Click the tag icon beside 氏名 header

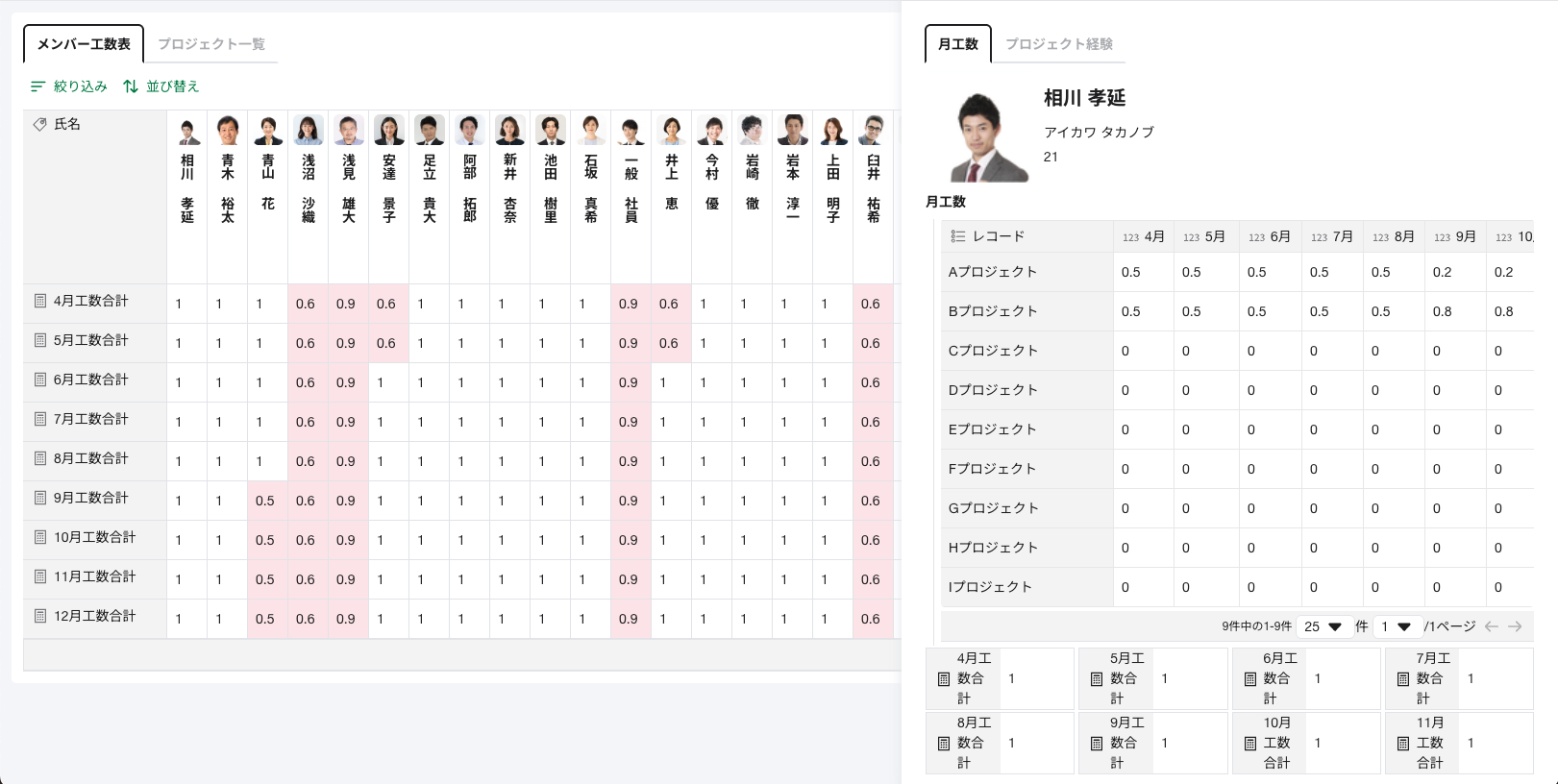[39, 125]
